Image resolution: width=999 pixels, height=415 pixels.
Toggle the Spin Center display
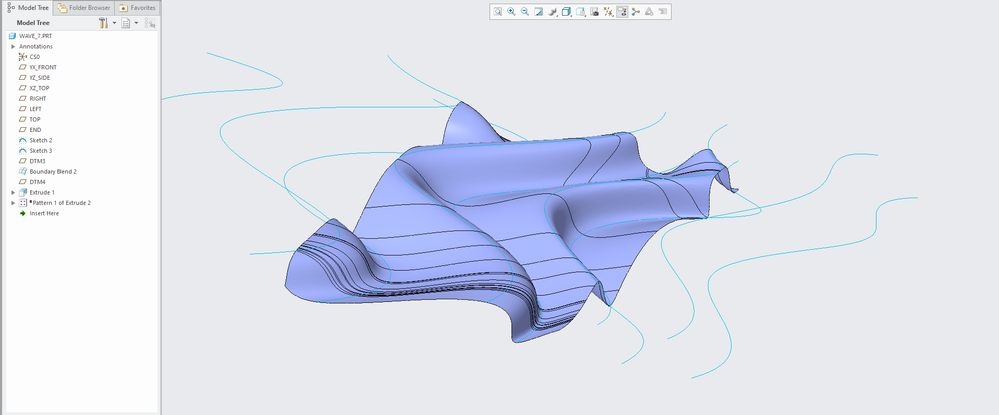(636, 12)
